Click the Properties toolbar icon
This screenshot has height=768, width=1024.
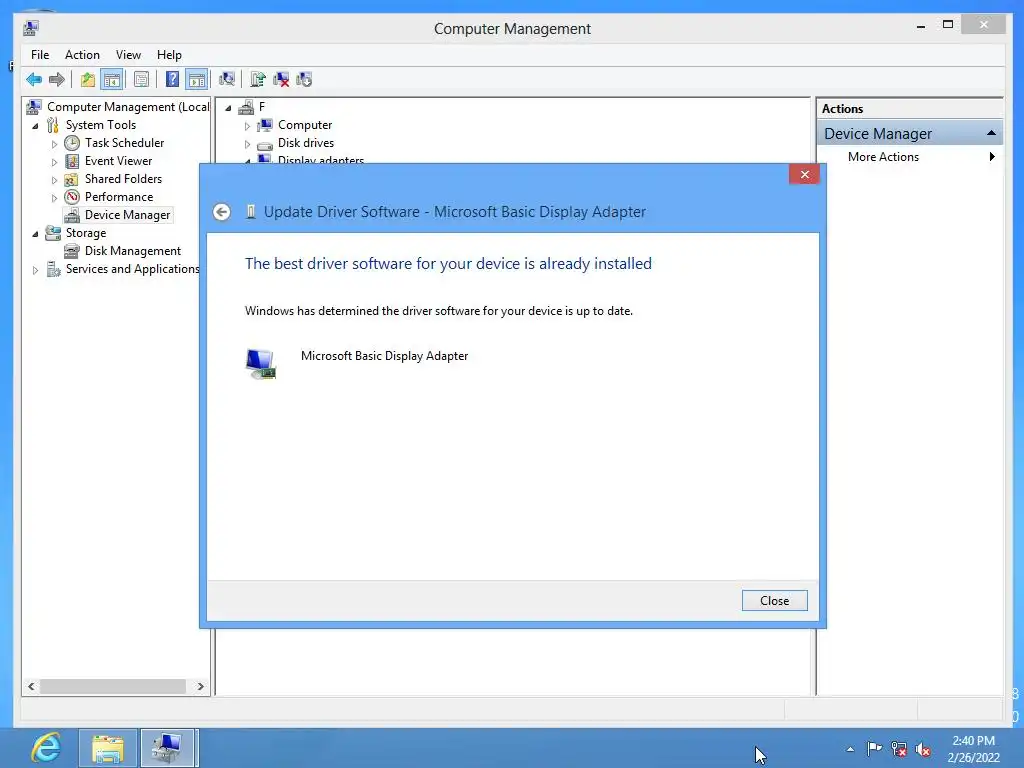[141, 80]
